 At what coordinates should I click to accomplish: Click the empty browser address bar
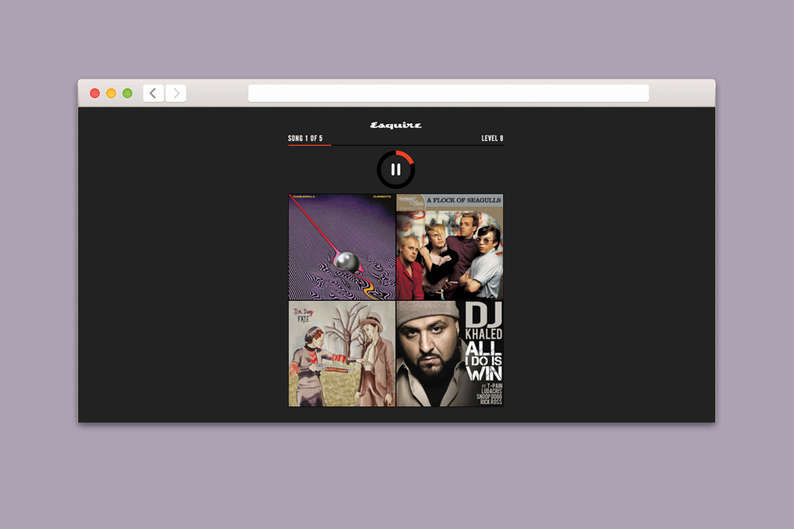pyautogui.click(x=448, y=93)
